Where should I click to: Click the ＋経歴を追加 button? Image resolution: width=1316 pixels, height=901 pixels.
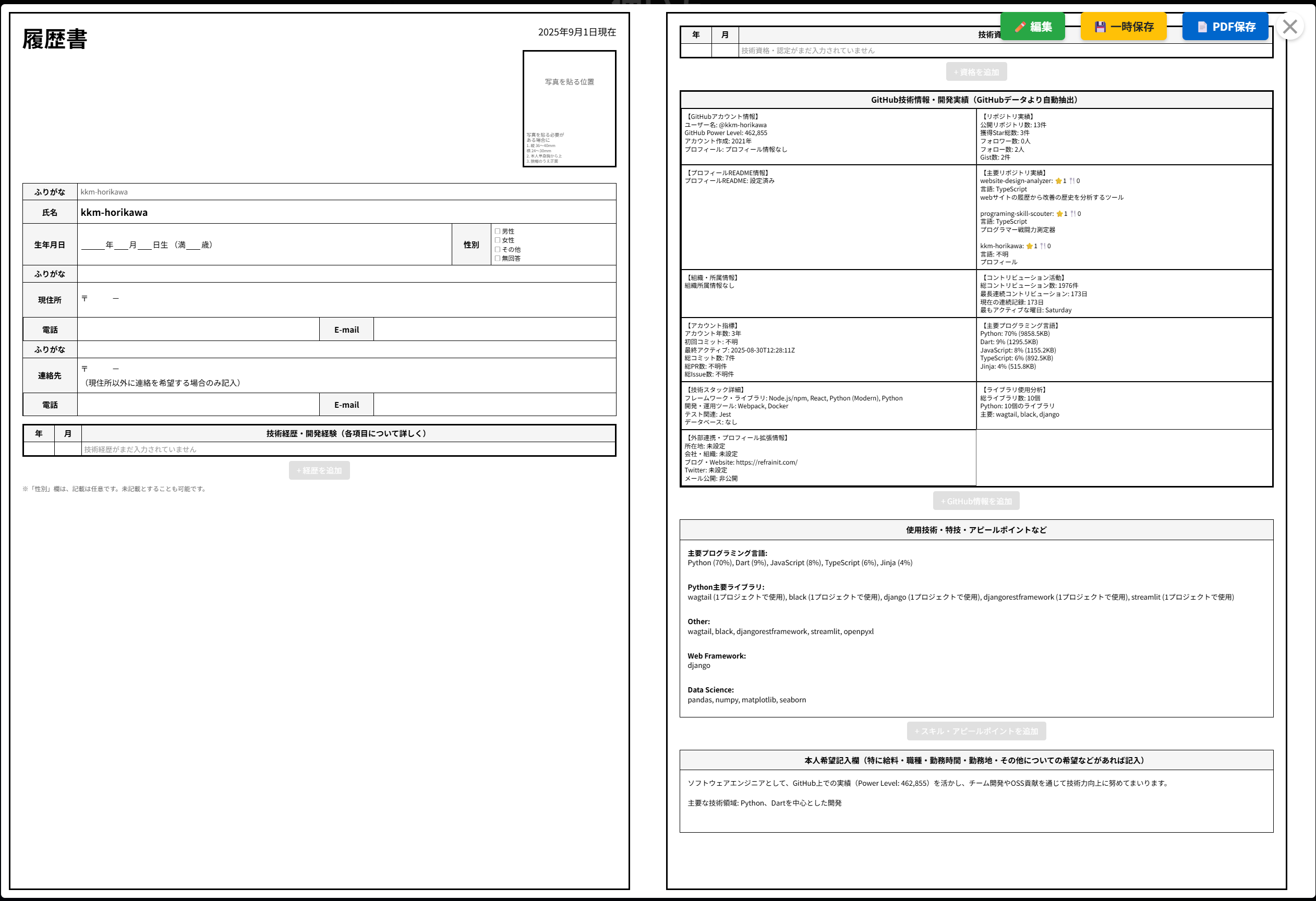[319, 470]
